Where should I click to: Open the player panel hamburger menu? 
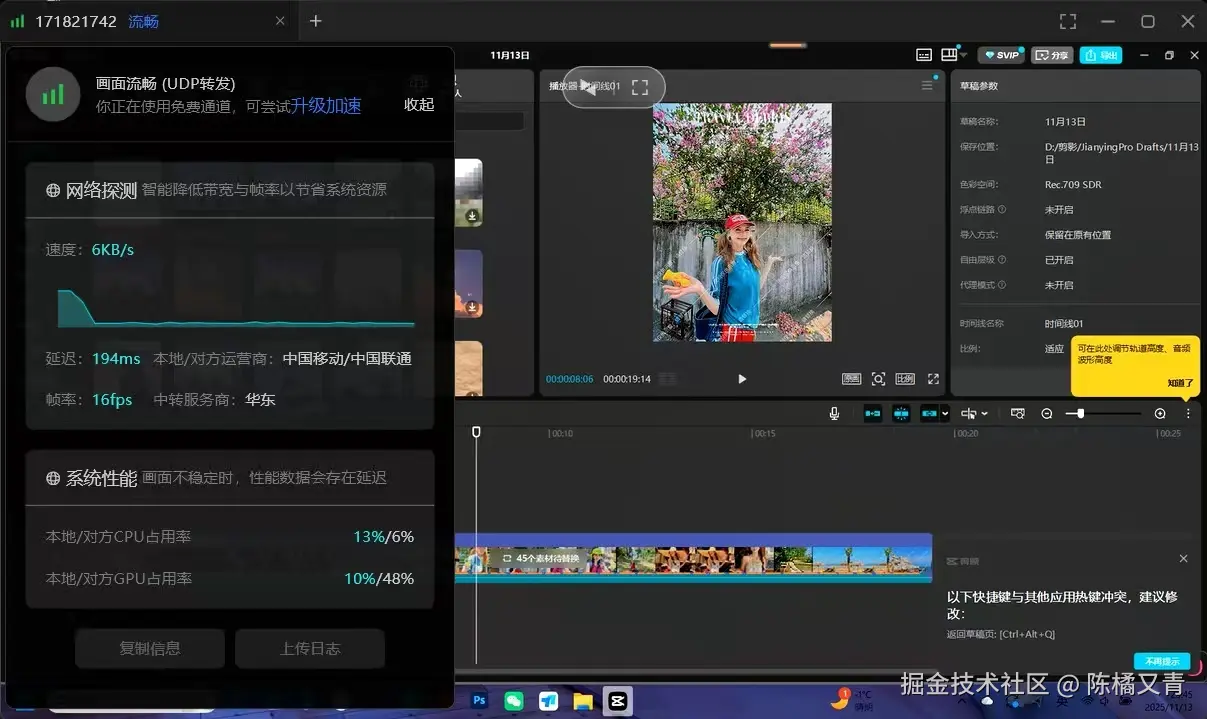coord(927,86)
